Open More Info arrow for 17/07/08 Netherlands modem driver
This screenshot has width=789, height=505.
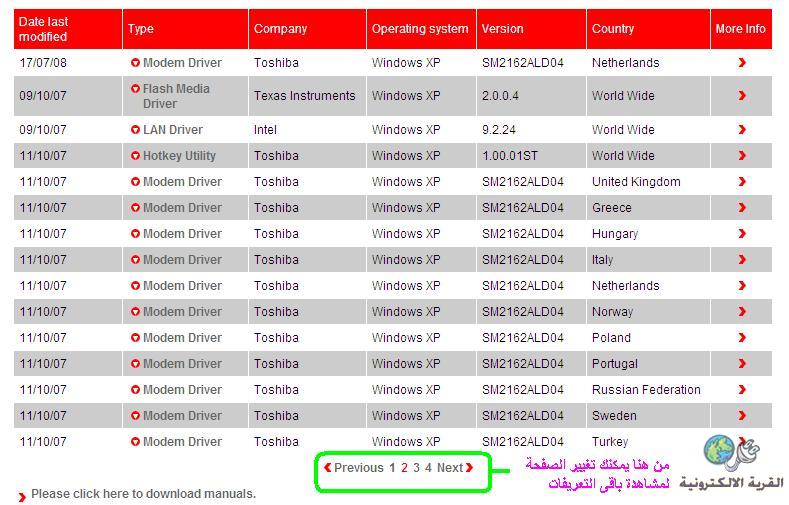(x=742, y=63)
